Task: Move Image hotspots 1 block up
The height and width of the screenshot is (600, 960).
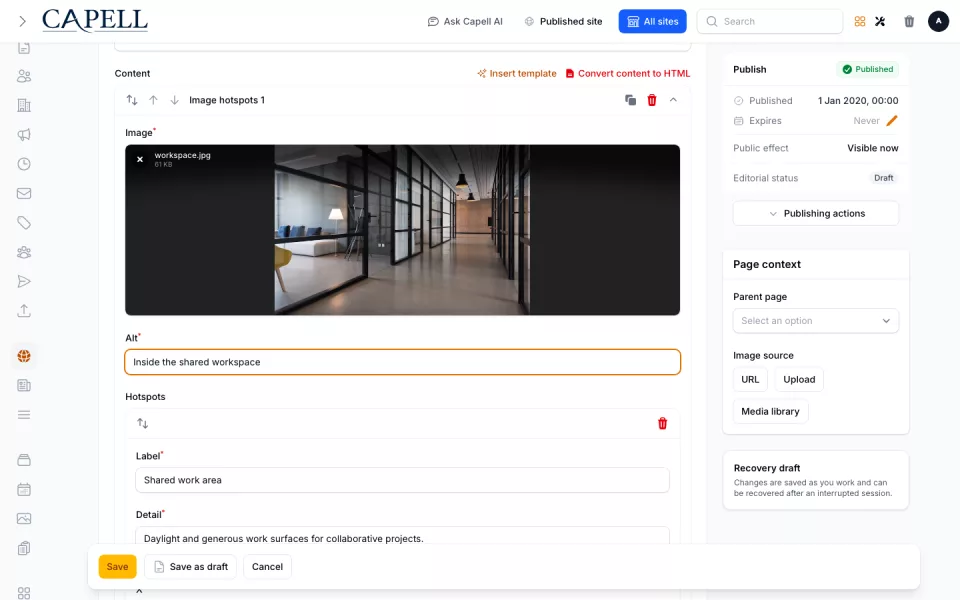Action: [x=153, y=100]
